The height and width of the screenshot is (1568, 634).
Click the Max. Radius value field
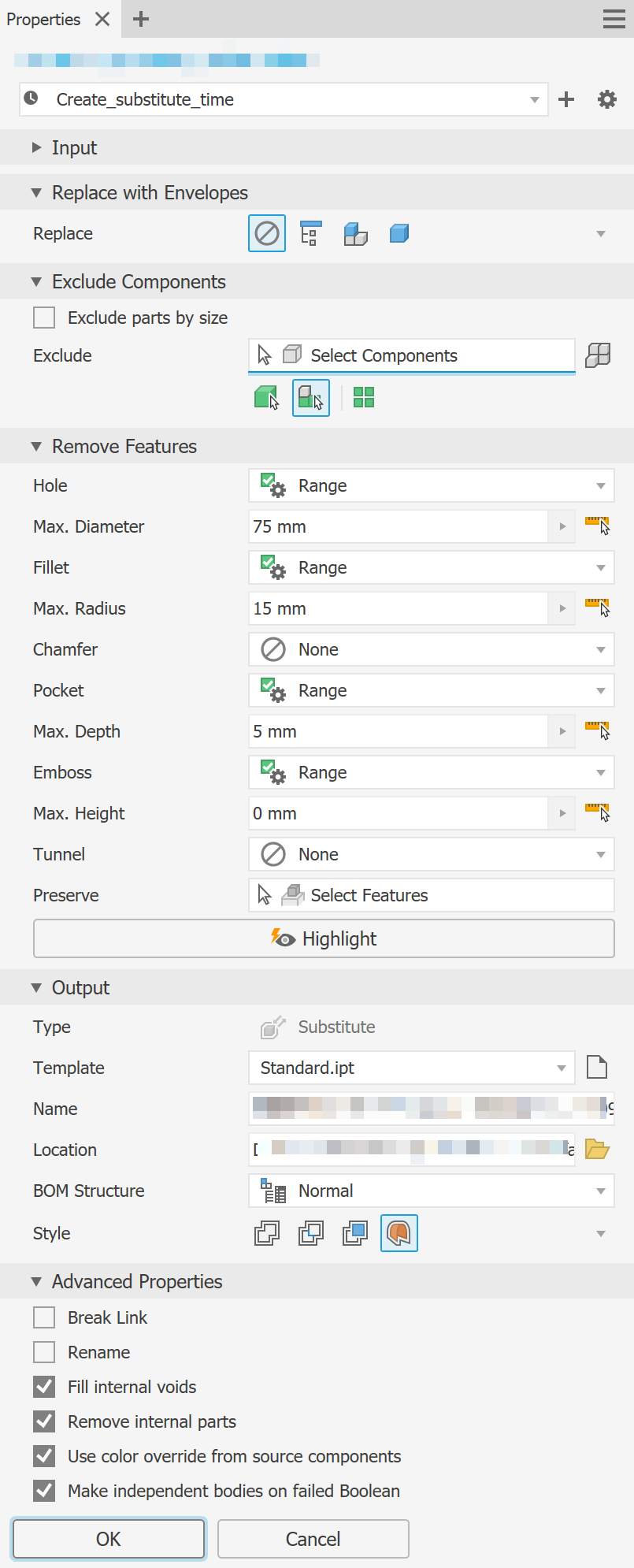[398, 608]
